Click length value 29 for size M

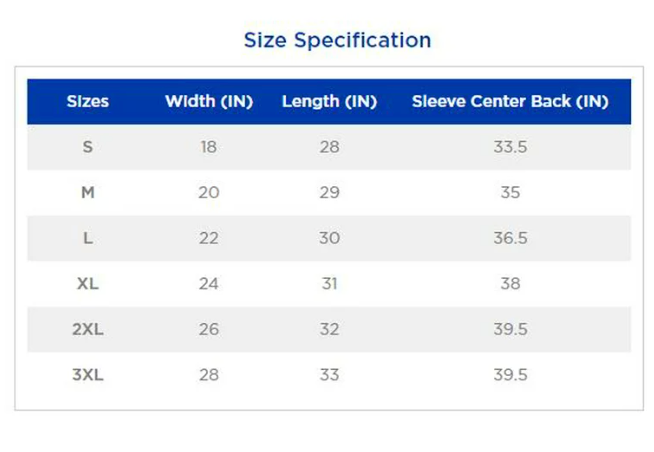(x=329, y=192)
